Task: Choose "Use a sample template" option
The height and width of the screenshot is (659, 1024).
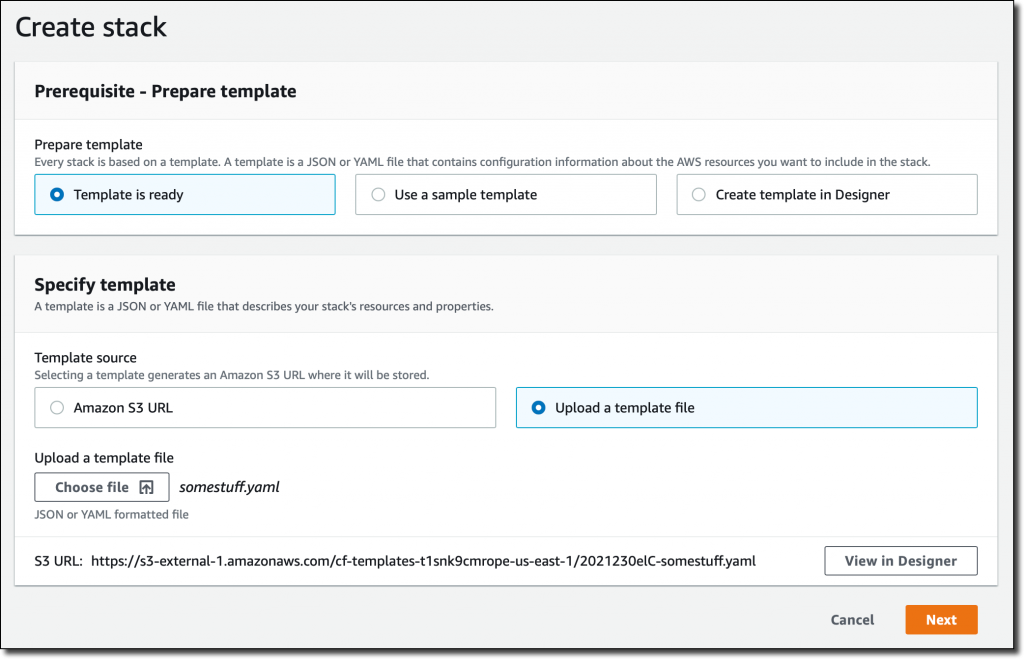Action: (x=378, y=195)
